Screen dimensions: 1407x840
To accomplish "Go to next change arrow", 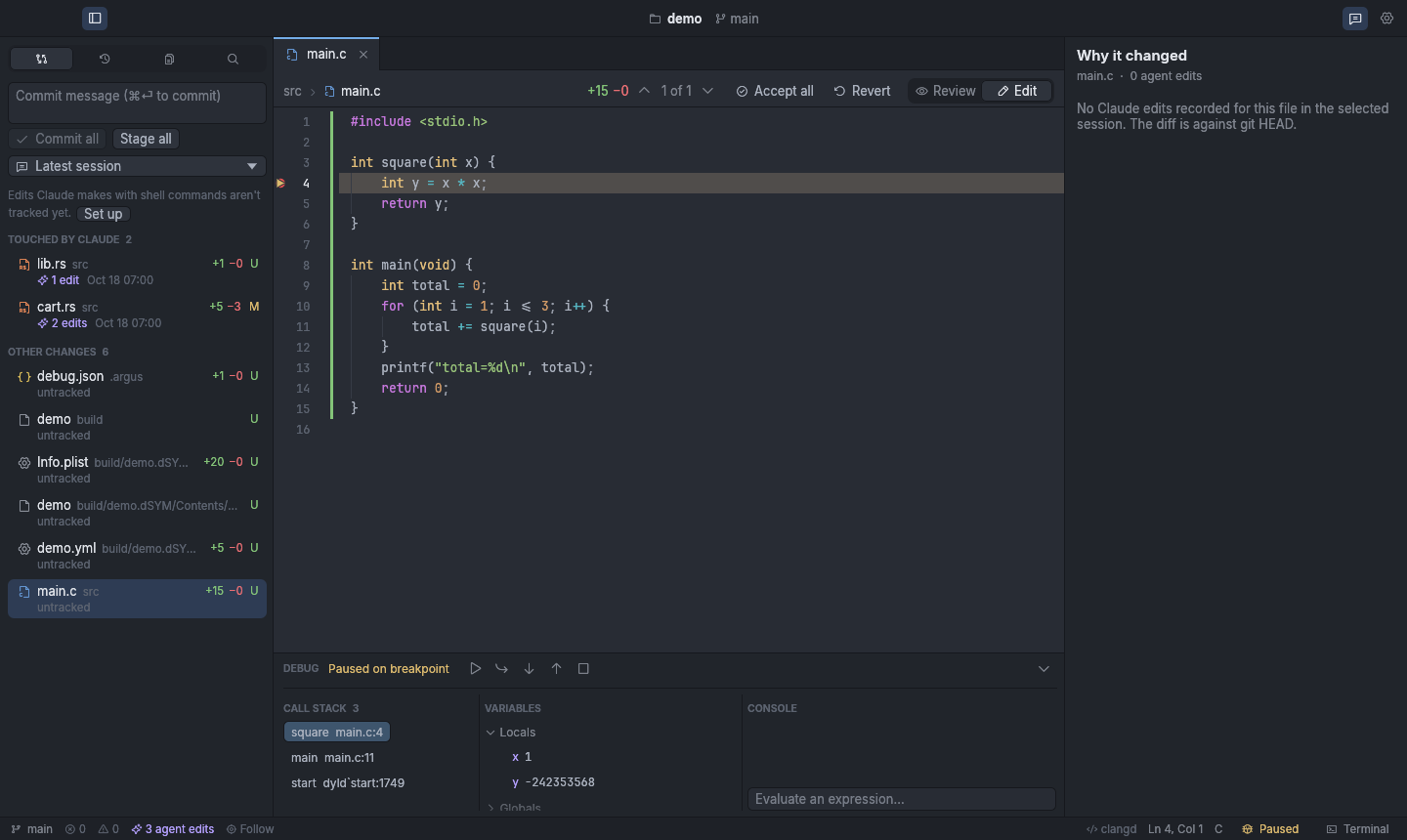I will click(x=707, y=91).
